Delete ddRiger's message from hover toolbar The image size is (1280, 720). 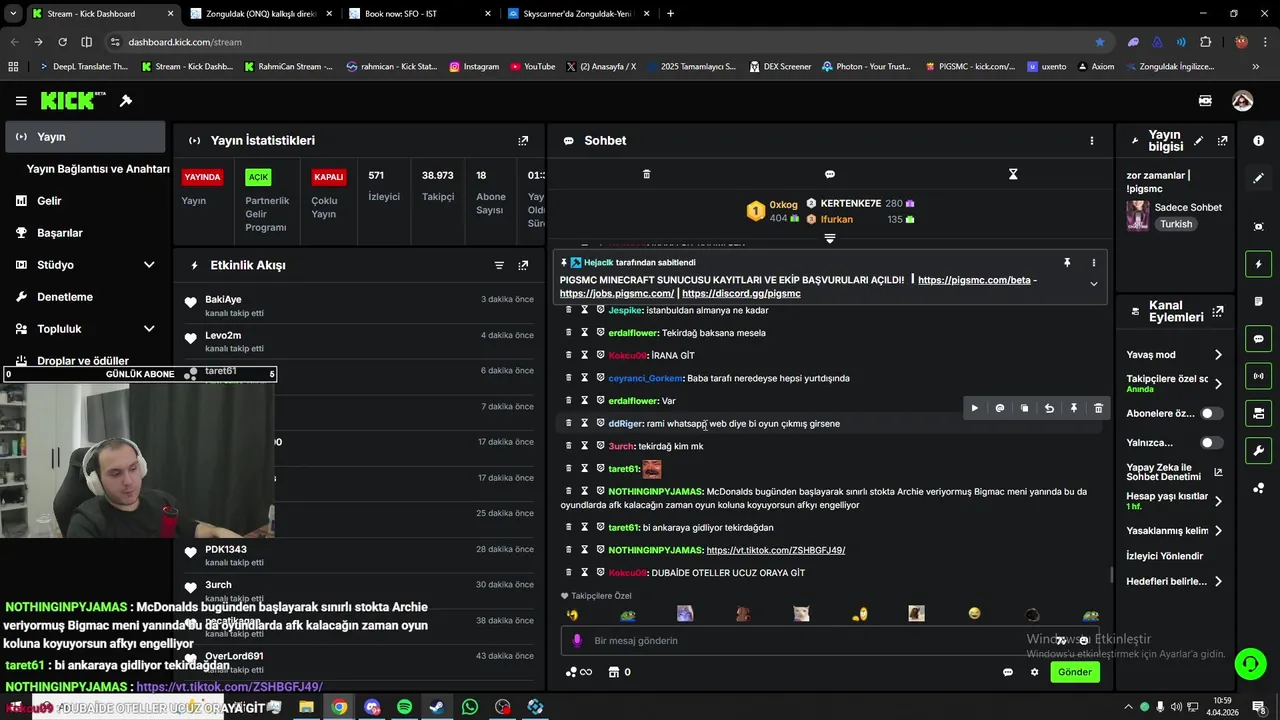pos(1098,408)
